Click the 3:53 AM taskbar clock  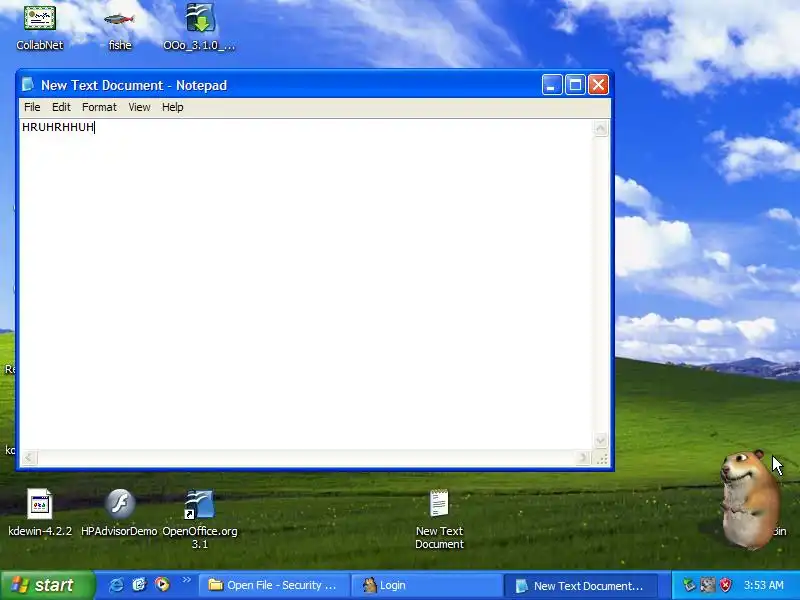[x=763, y=585]
